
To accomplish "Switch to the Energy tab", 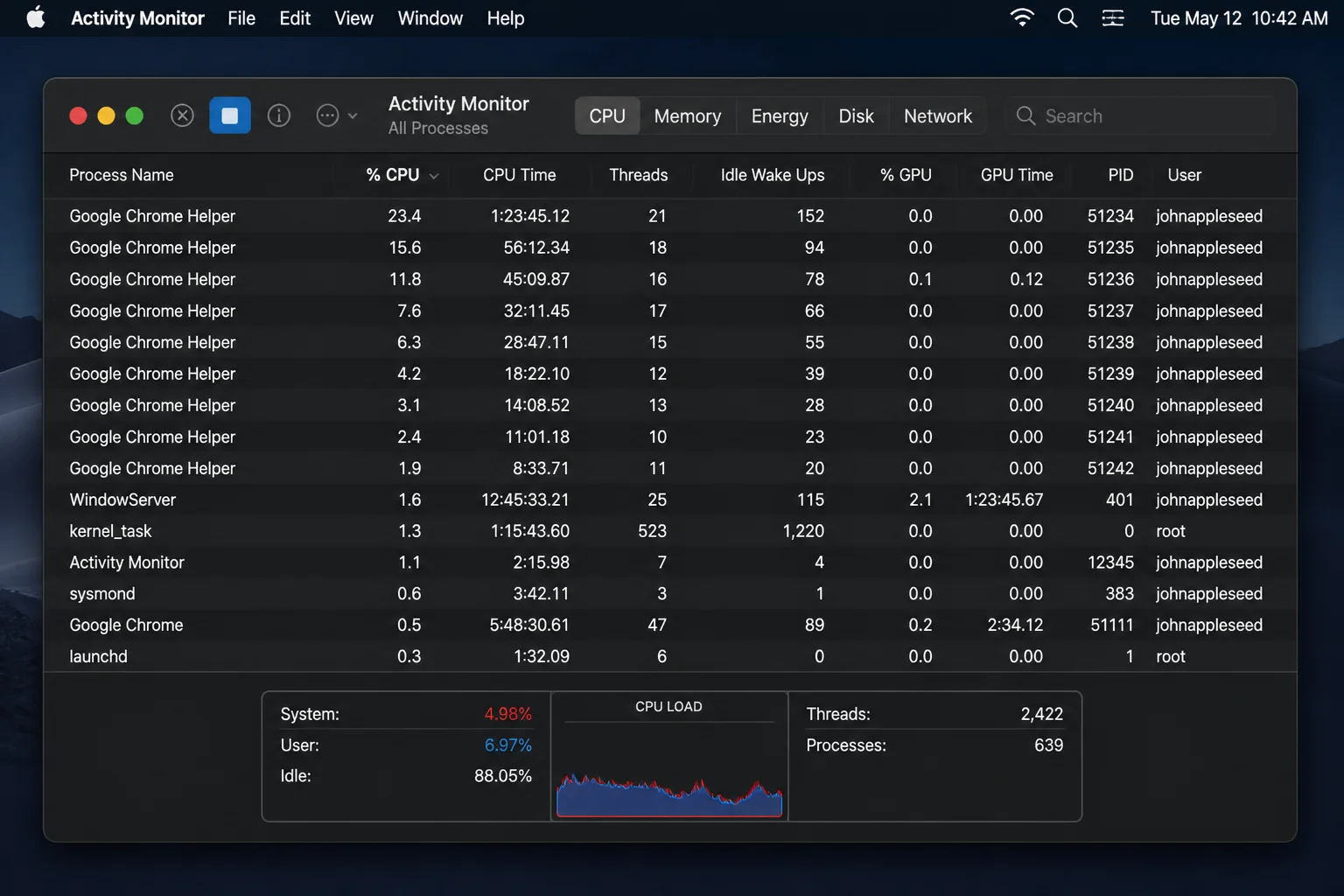I will pyautogui.click(x=780, y=115).
